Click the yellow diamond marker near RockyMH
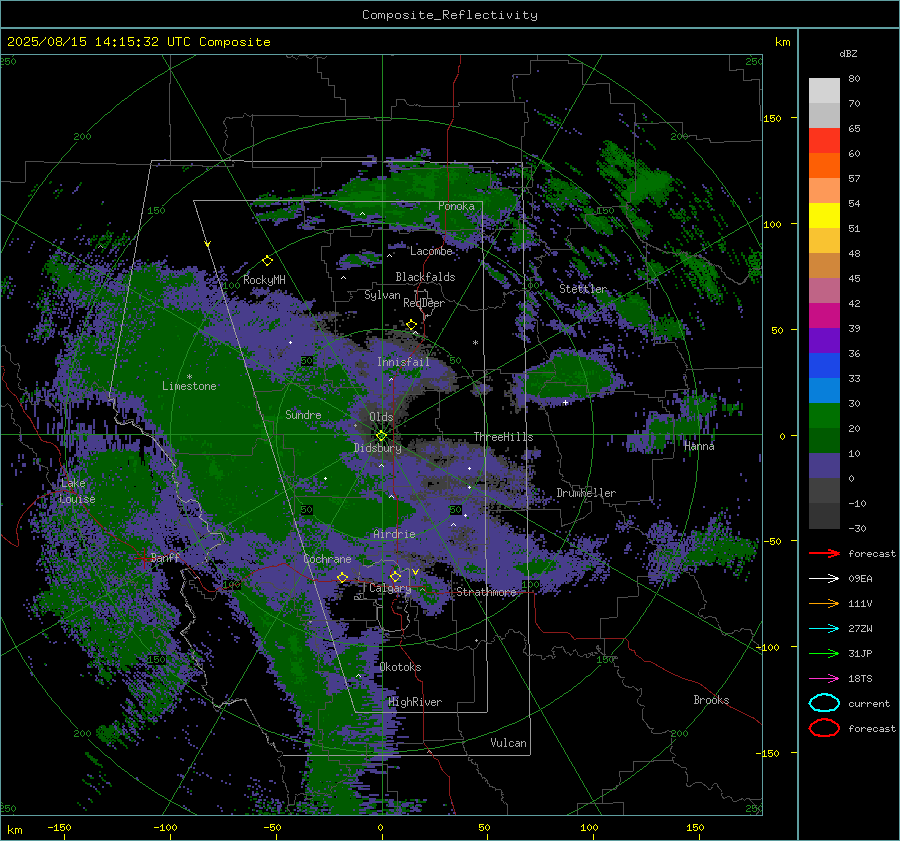This screenshot has height=841, width=900. 267,261
